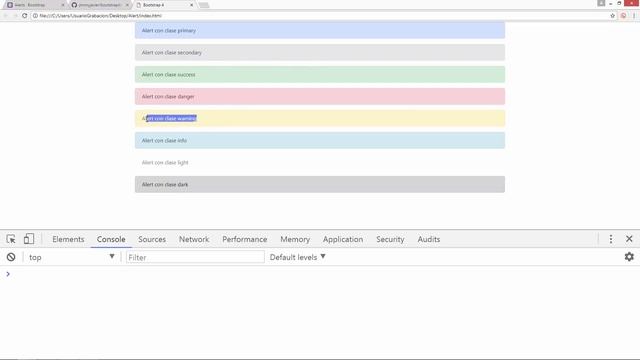
Task: Select the inspect element picker icon
Action: coord(11,239)
